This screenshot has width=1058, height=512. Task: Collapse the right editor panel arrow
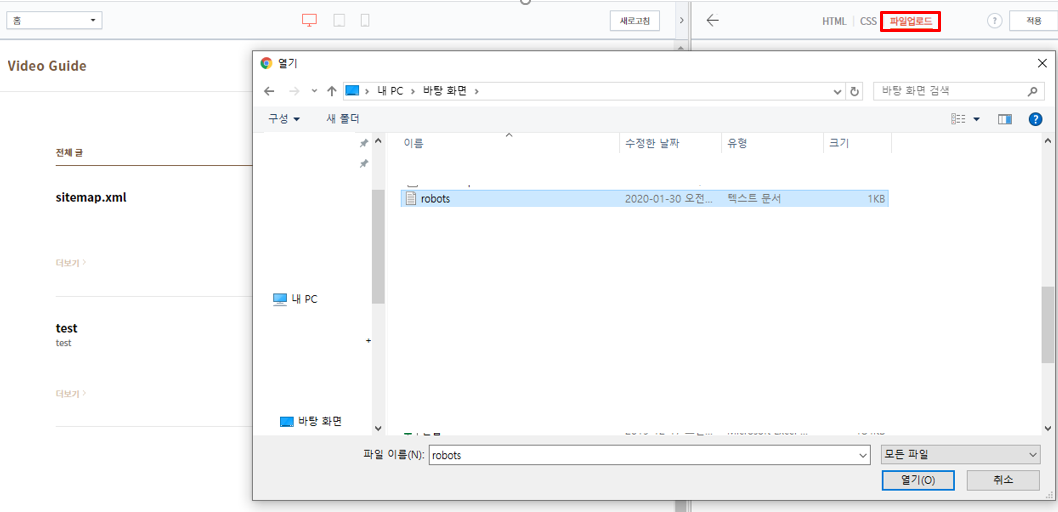[x=681, y=21]
